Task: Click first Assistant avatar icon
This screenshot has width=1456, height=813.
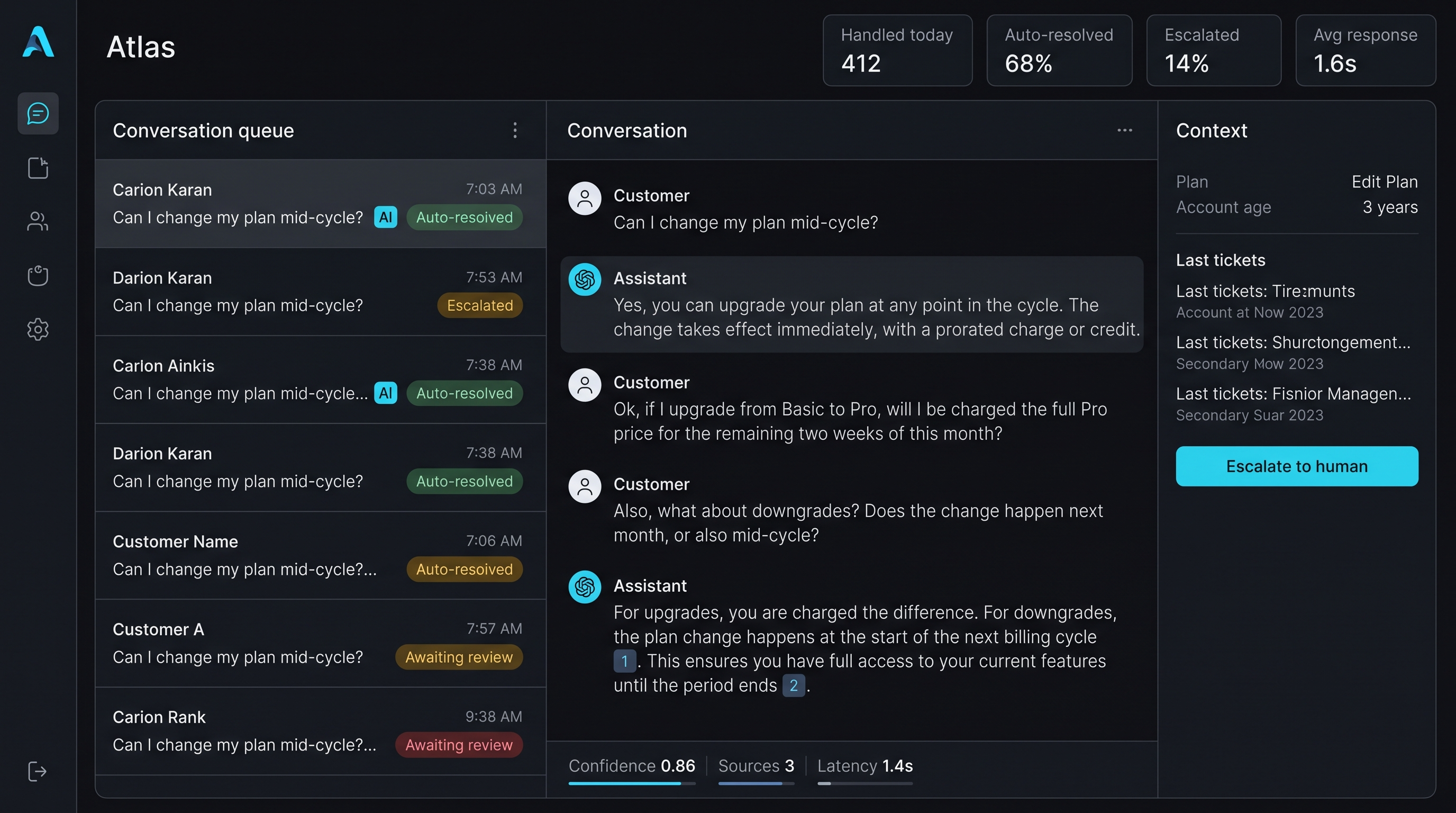Action: pos(585,279)
